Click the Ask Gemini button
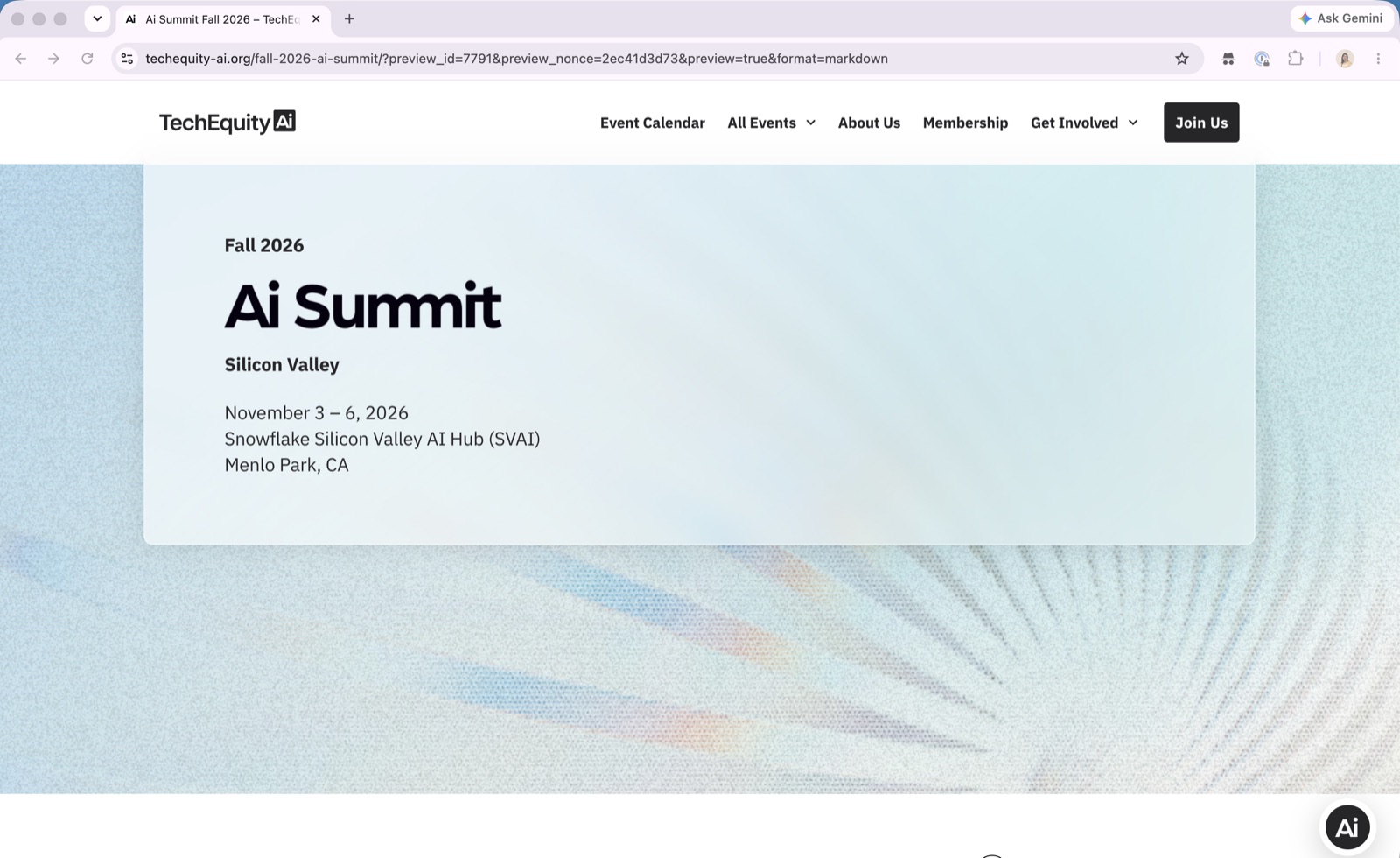This screenshot has width=1400, height=858. point(1341,18)
